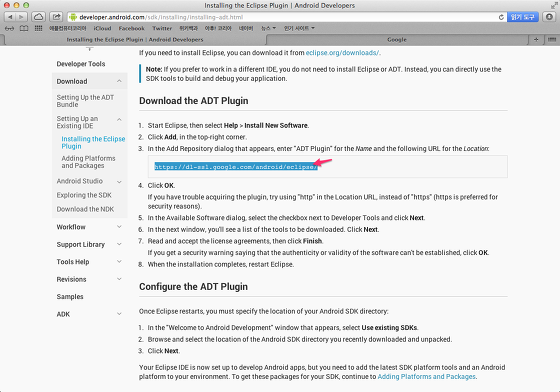Collapse the Download section chevron
560x392 pixels.
click(x=119, y=81)
